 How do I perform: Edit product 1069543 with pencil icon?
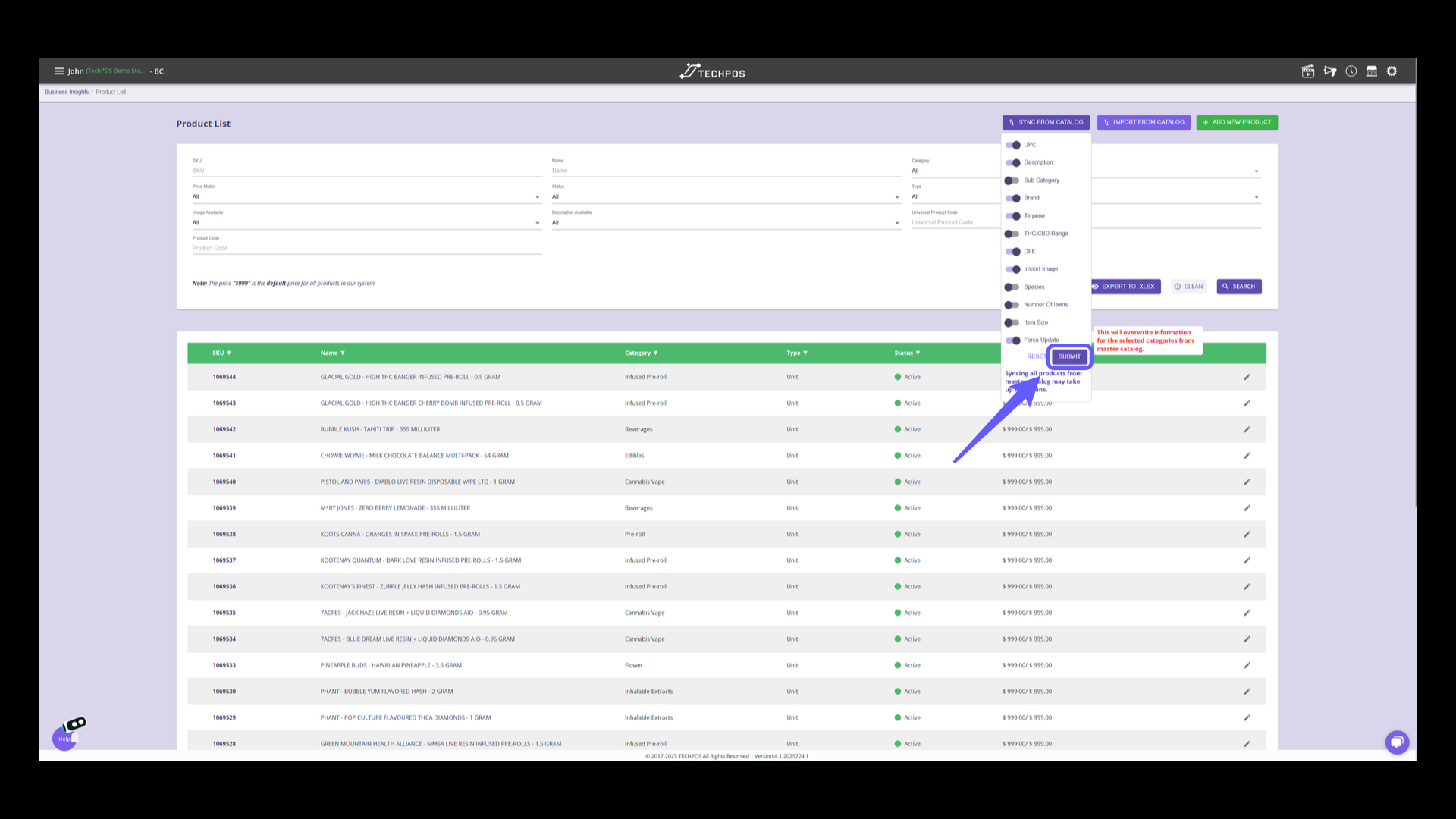click(x=1247, y=403)
